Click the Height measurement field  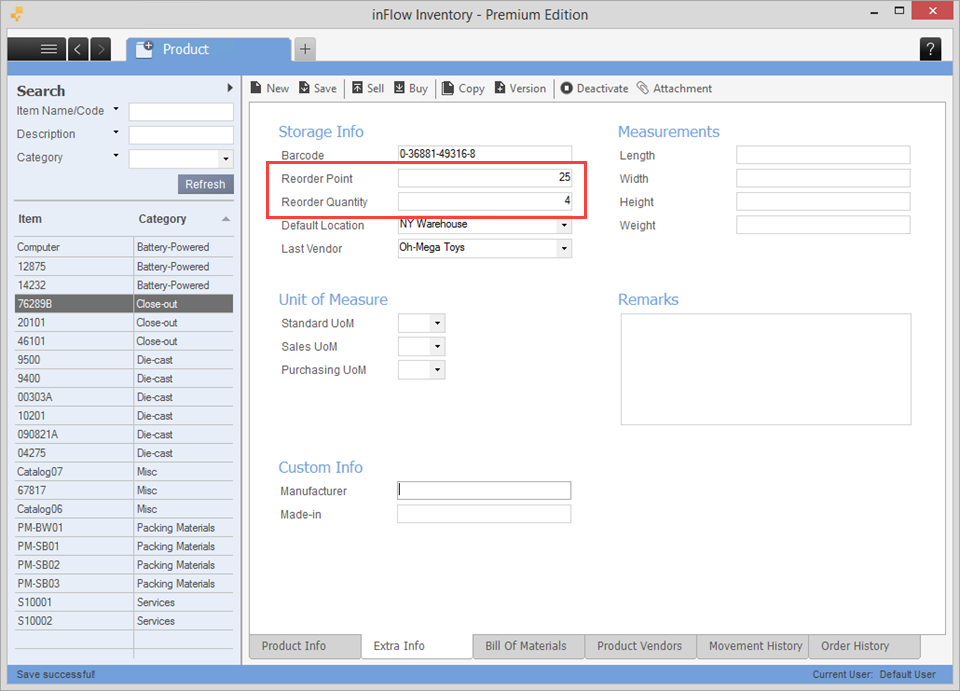coord(823,201)
